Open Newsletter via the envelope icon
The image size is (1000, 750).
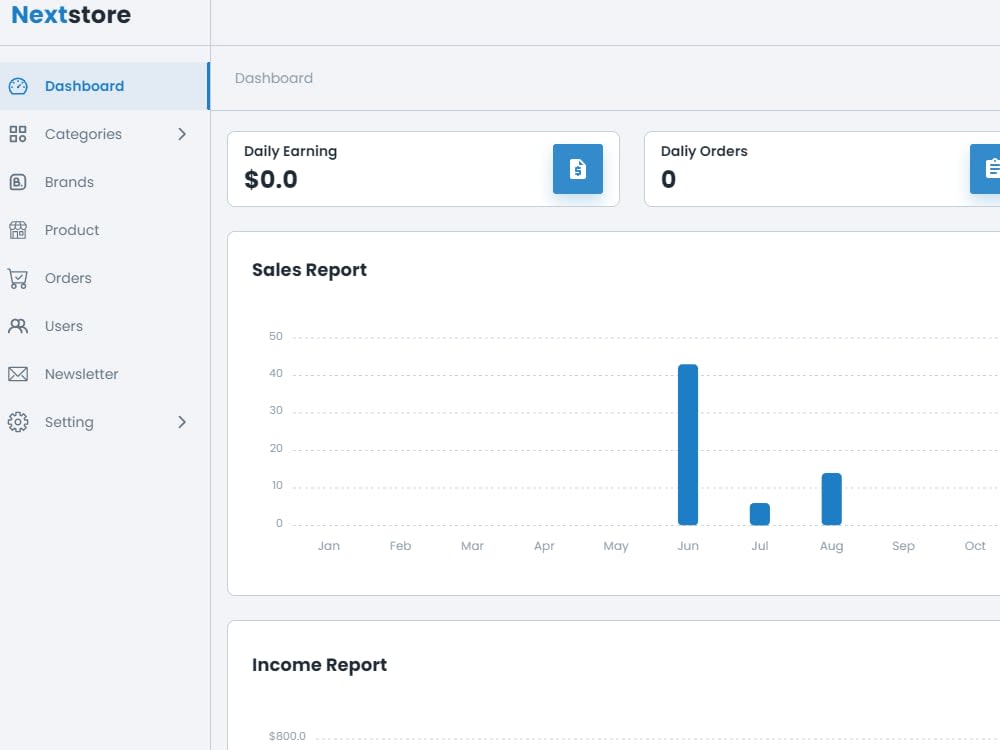(x=18, y=374)
